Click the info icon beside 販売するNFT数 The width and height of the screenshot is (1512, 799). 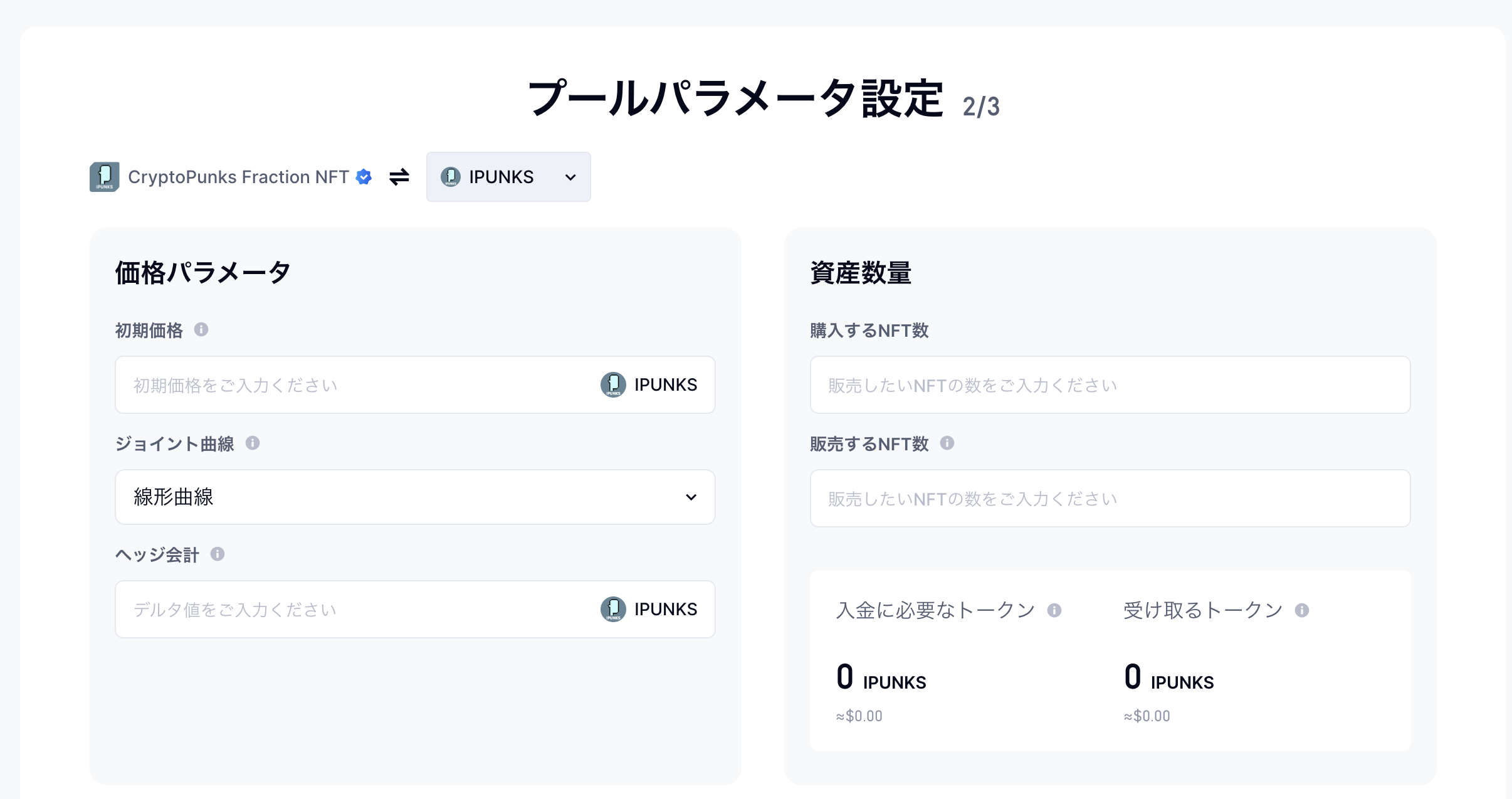tap(947, 443)
